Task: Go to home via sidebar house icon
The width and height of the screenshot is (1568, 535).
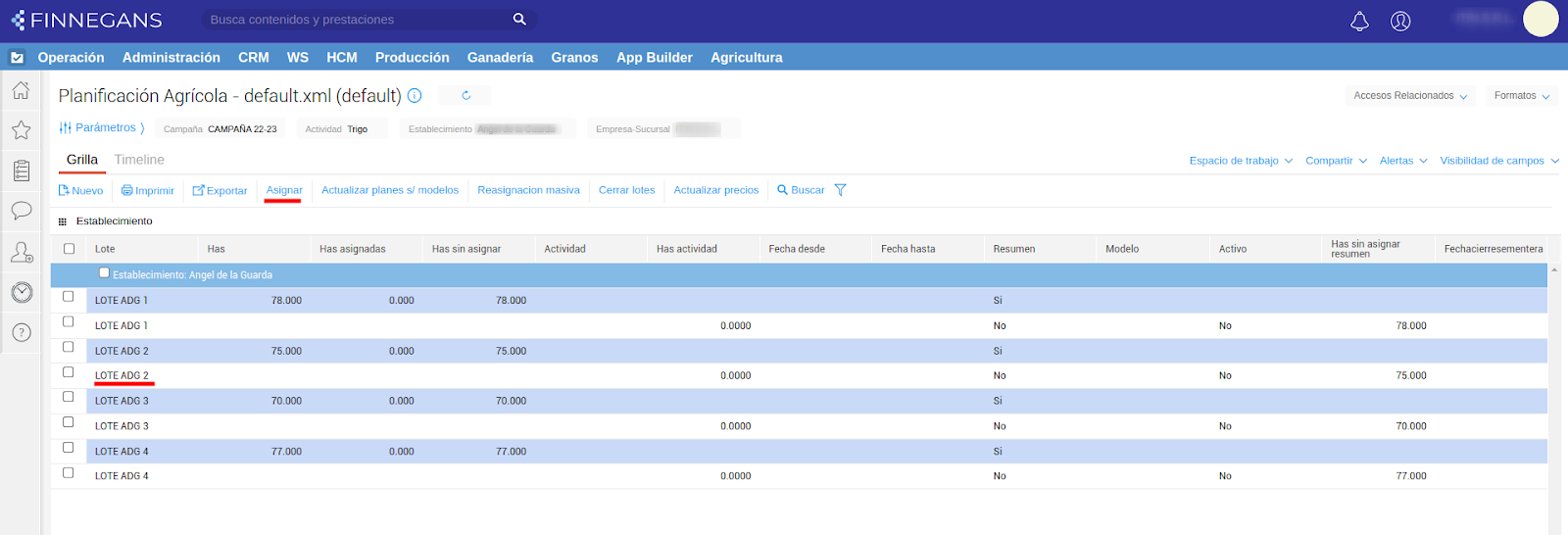Action: point(21,91)
